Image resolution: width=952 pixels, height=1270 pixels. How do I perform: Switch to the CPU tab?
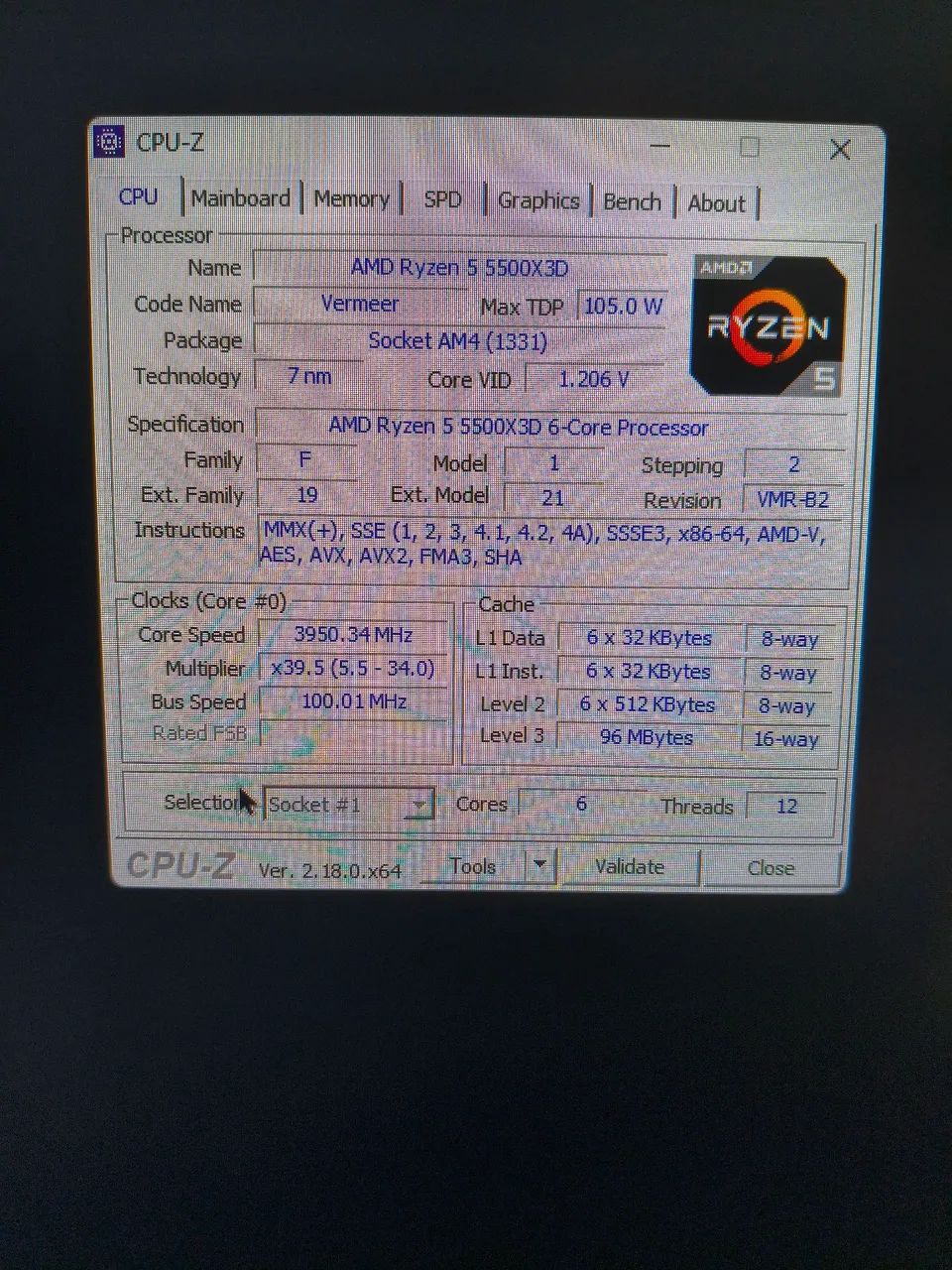coord(138,196)
